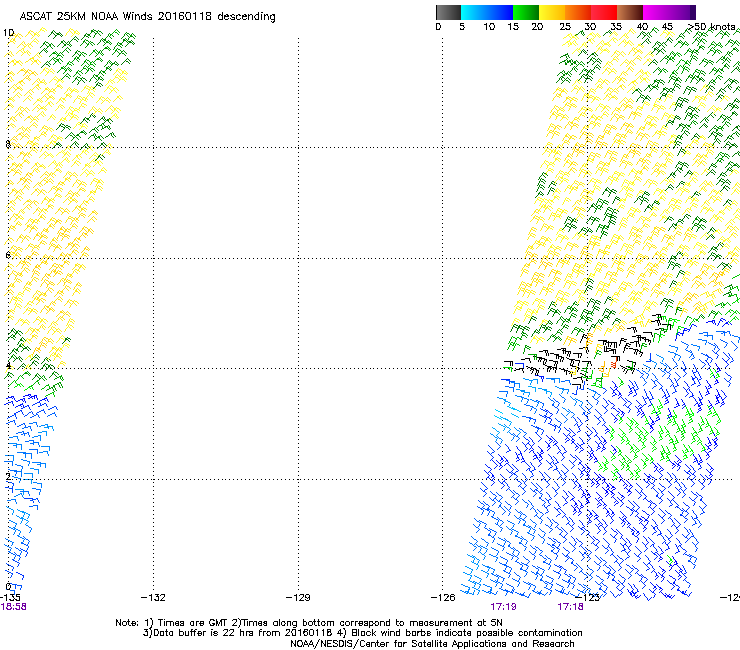The width and height of the screenshot is (740, 650).
Task: Select the yellow 20-25 knots legend swatch
Action: pos(552,12)
